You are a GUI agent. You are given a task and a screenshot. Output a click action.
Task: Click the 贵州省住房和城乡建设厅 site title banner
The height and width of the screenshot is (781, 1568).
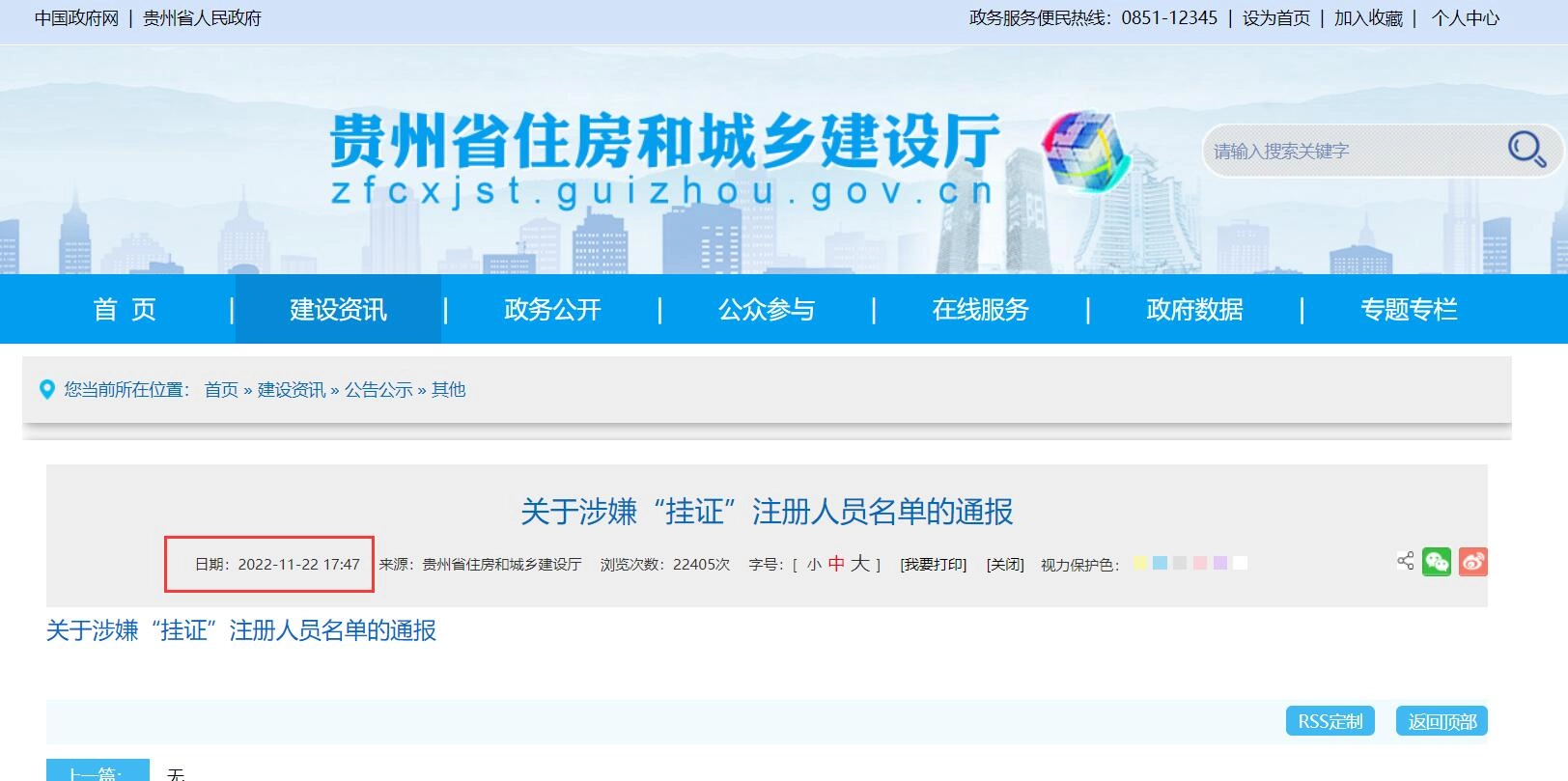coord(664,140)
